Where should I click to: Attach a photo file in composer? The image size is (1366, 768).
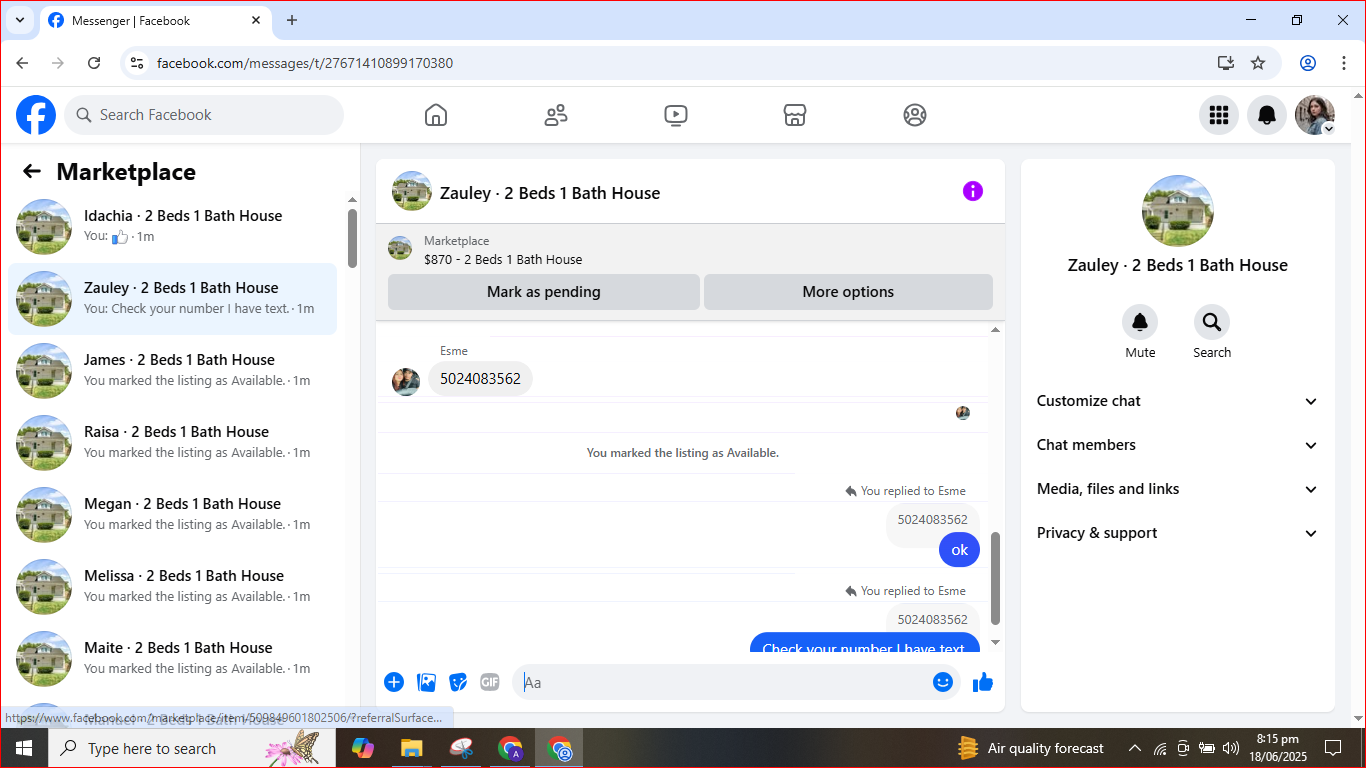[x=426, y=682]
